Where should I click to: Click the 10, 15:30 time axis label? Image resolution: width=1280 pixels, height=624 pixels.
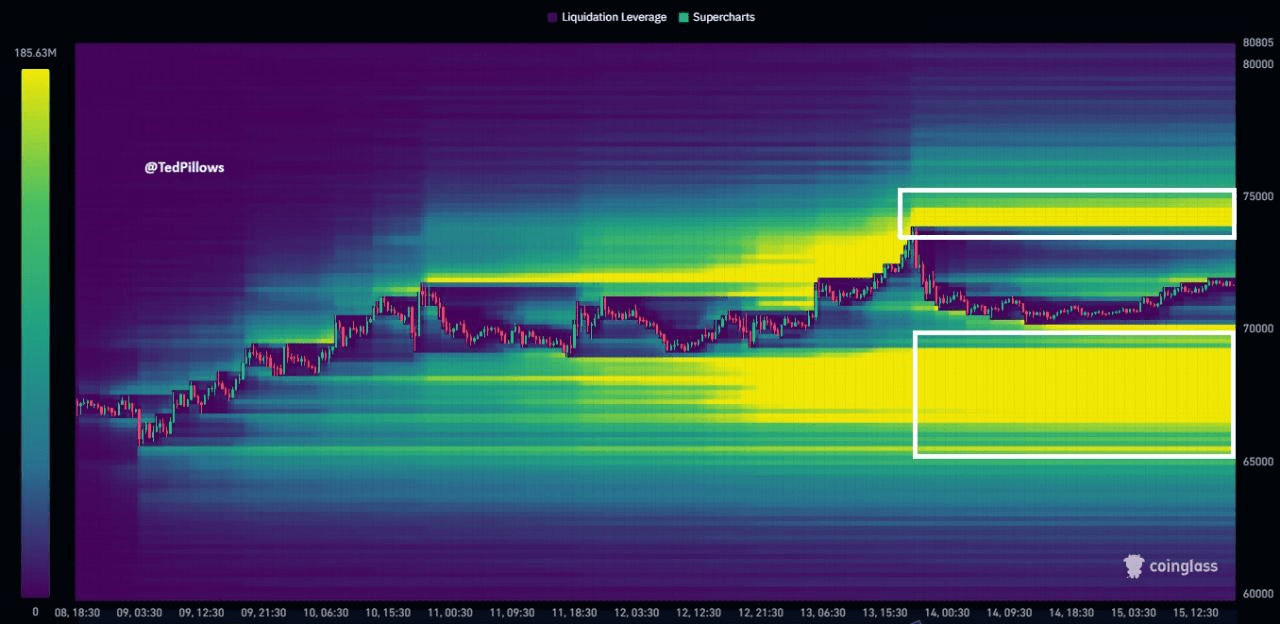(x=388, y=612)
